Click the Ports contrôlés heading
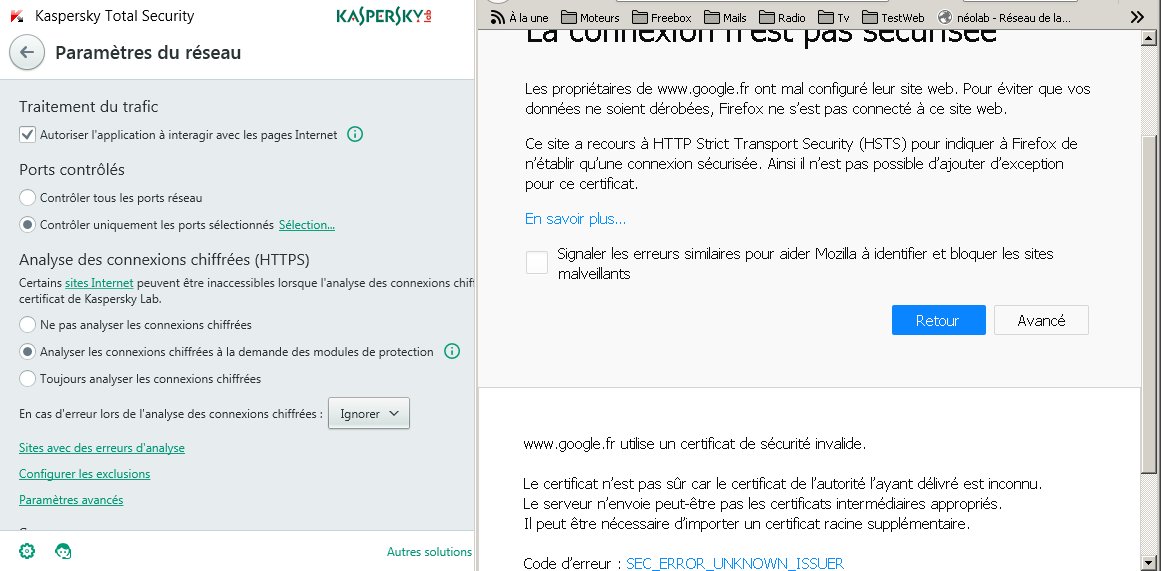 [x=72, y=170]
